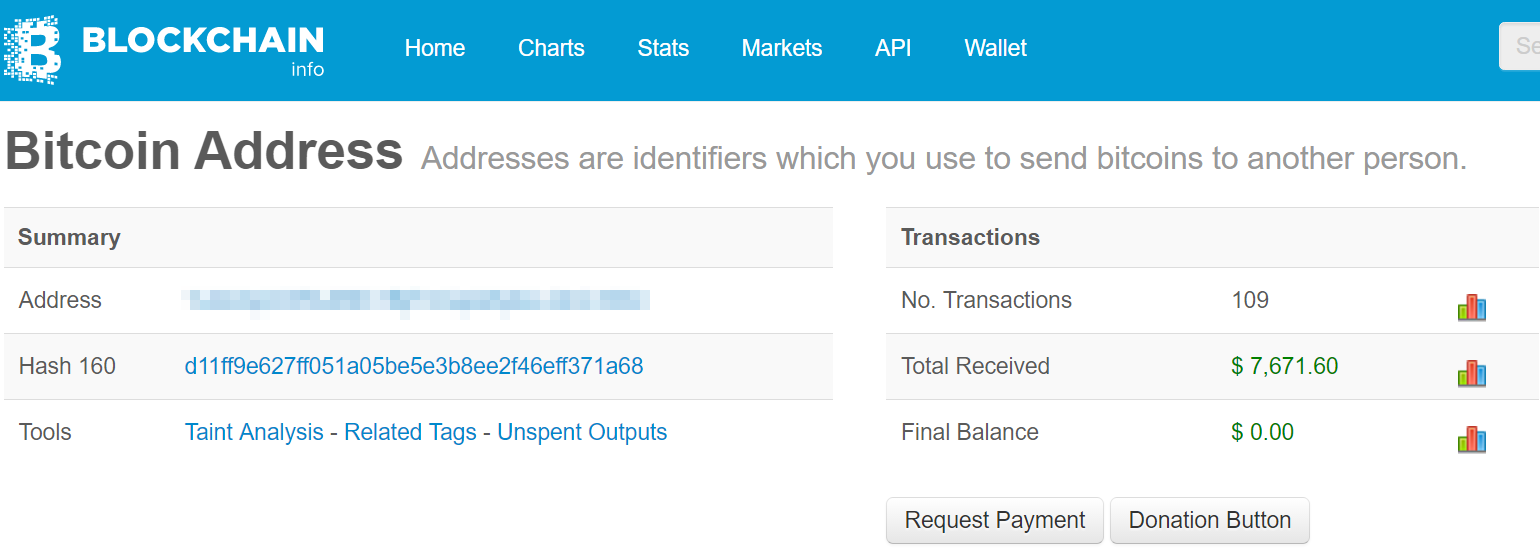Navigate to the Markets page

pos(782,48)
